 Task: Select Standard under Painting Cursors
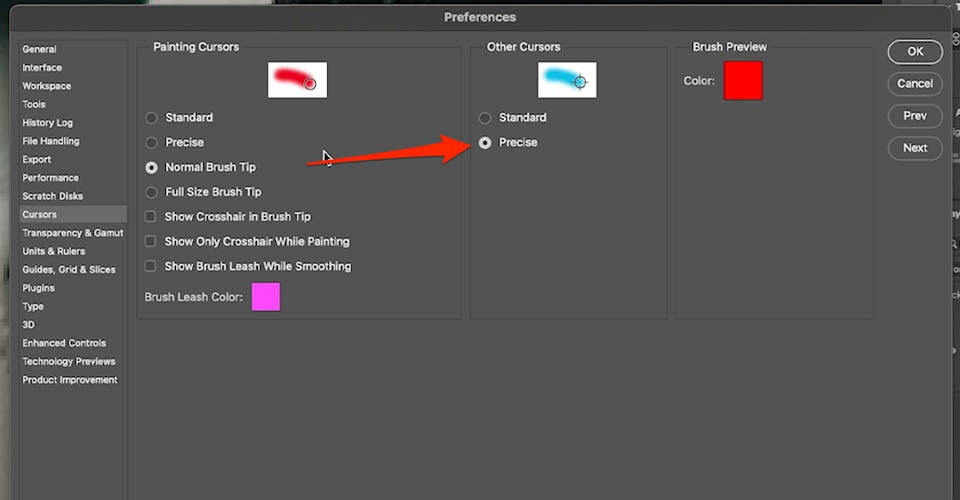point(151,118)
